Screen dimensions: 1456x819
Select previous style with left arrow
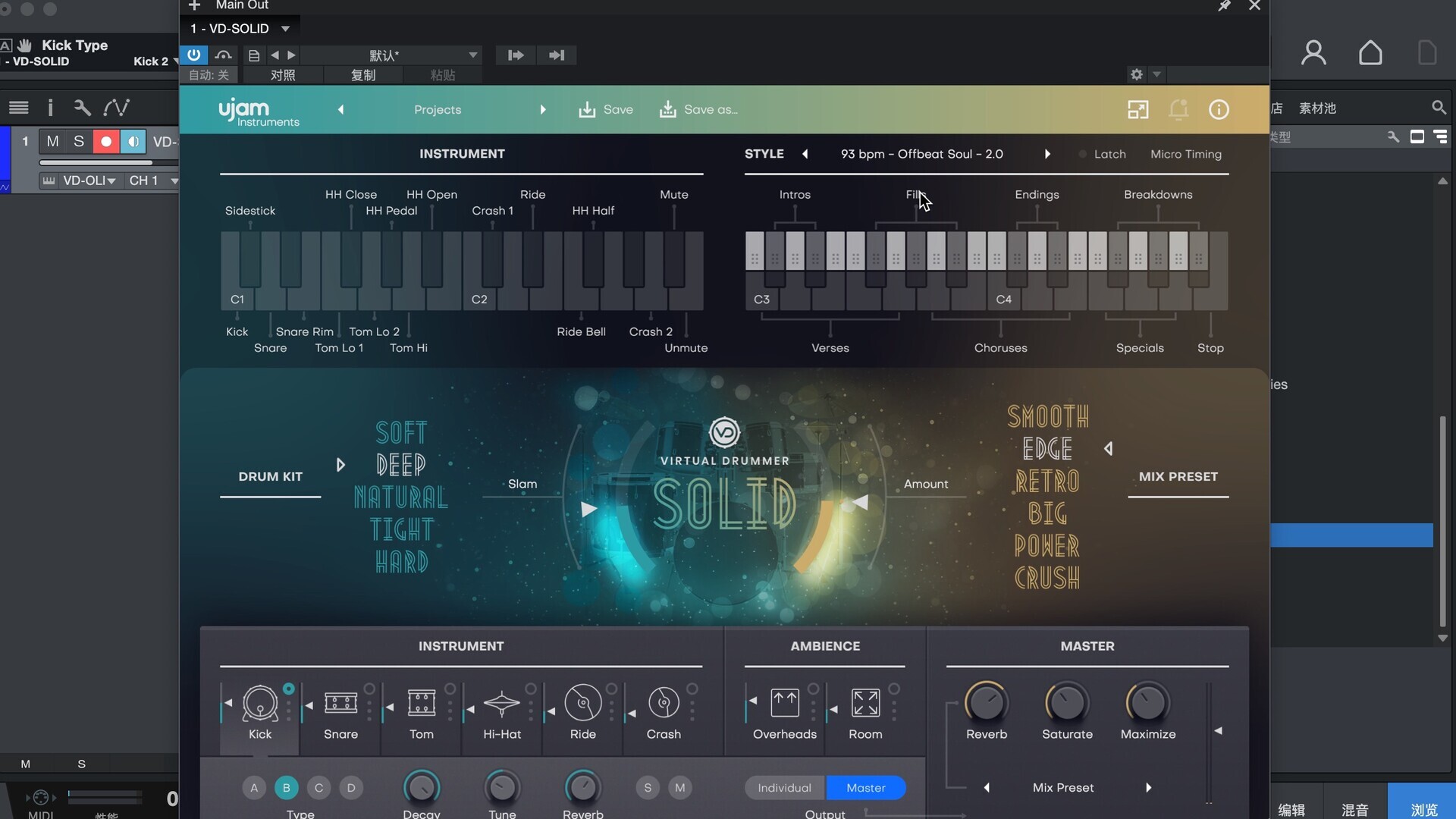tap(805, 154)
